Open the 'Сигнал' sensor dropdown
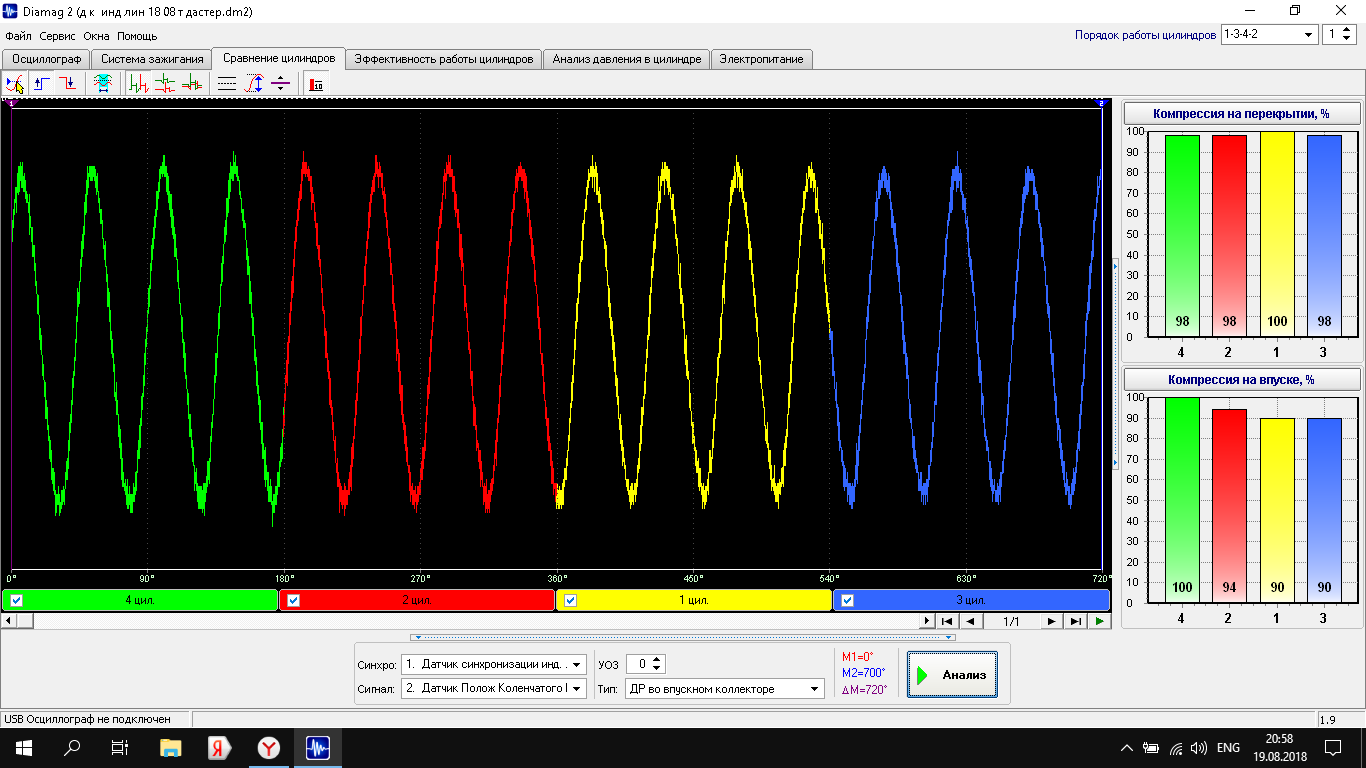 pyautogui.click(x=493, y=688)
